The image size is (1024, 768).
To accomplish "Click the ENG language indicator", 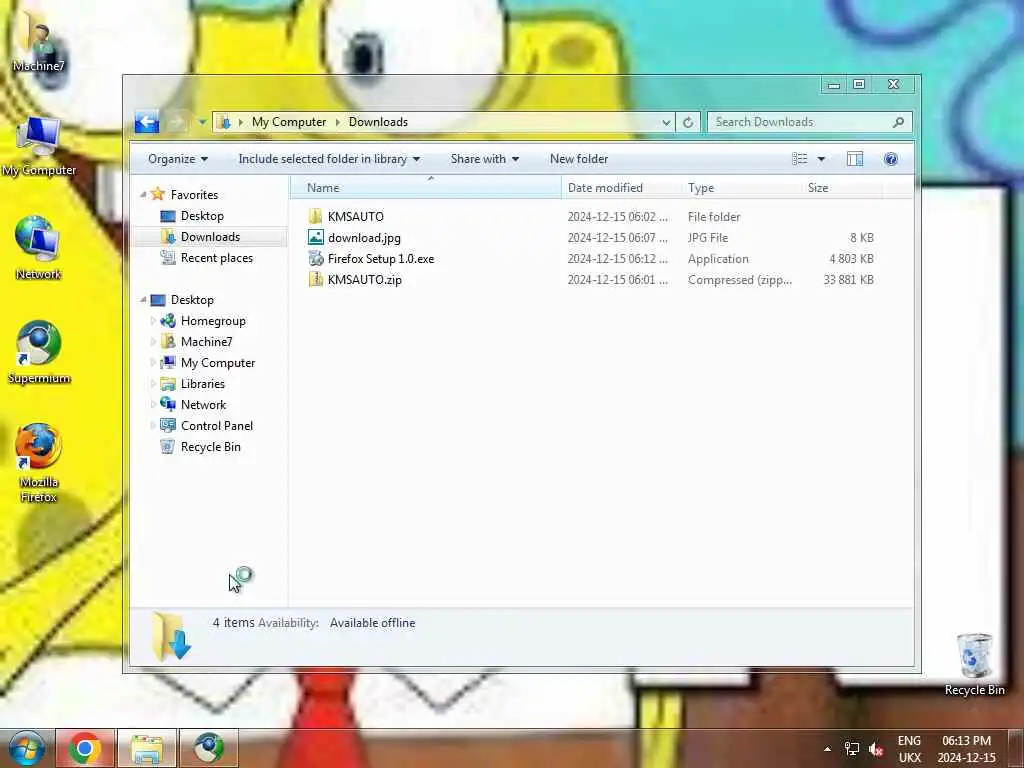I will (909, 741).
